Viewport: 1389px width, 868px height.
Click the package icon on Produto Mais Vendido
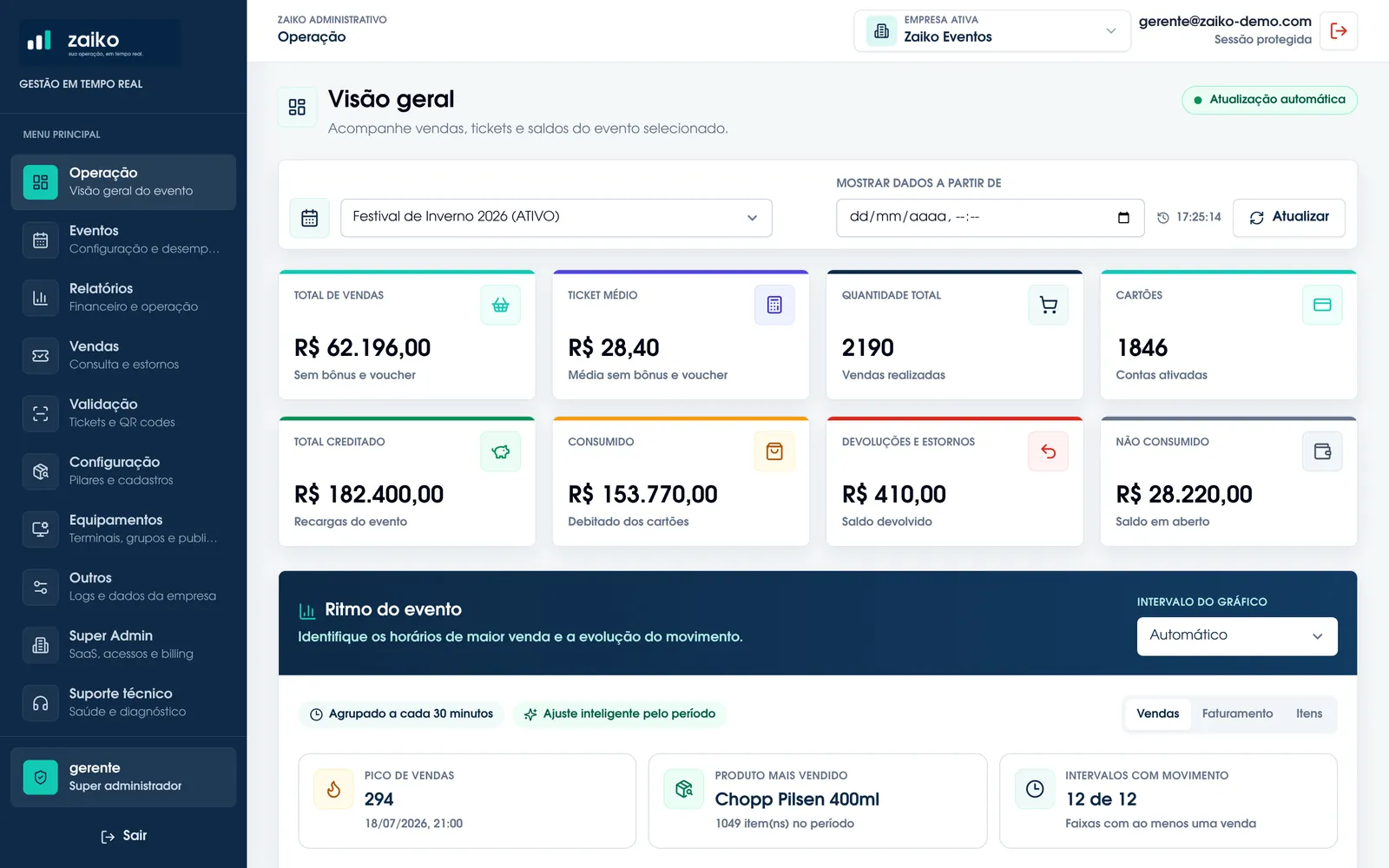pos(684,789)
